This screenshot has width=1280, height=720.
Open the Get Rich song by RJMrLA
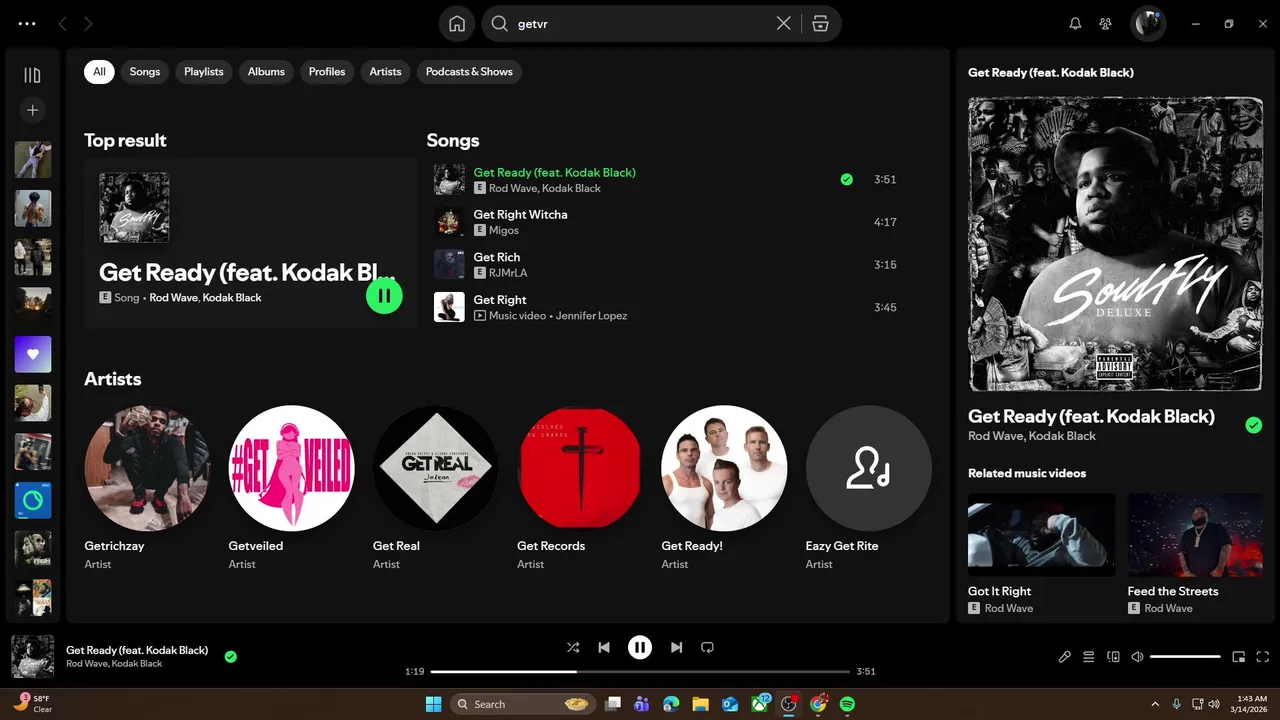(497, 257)
